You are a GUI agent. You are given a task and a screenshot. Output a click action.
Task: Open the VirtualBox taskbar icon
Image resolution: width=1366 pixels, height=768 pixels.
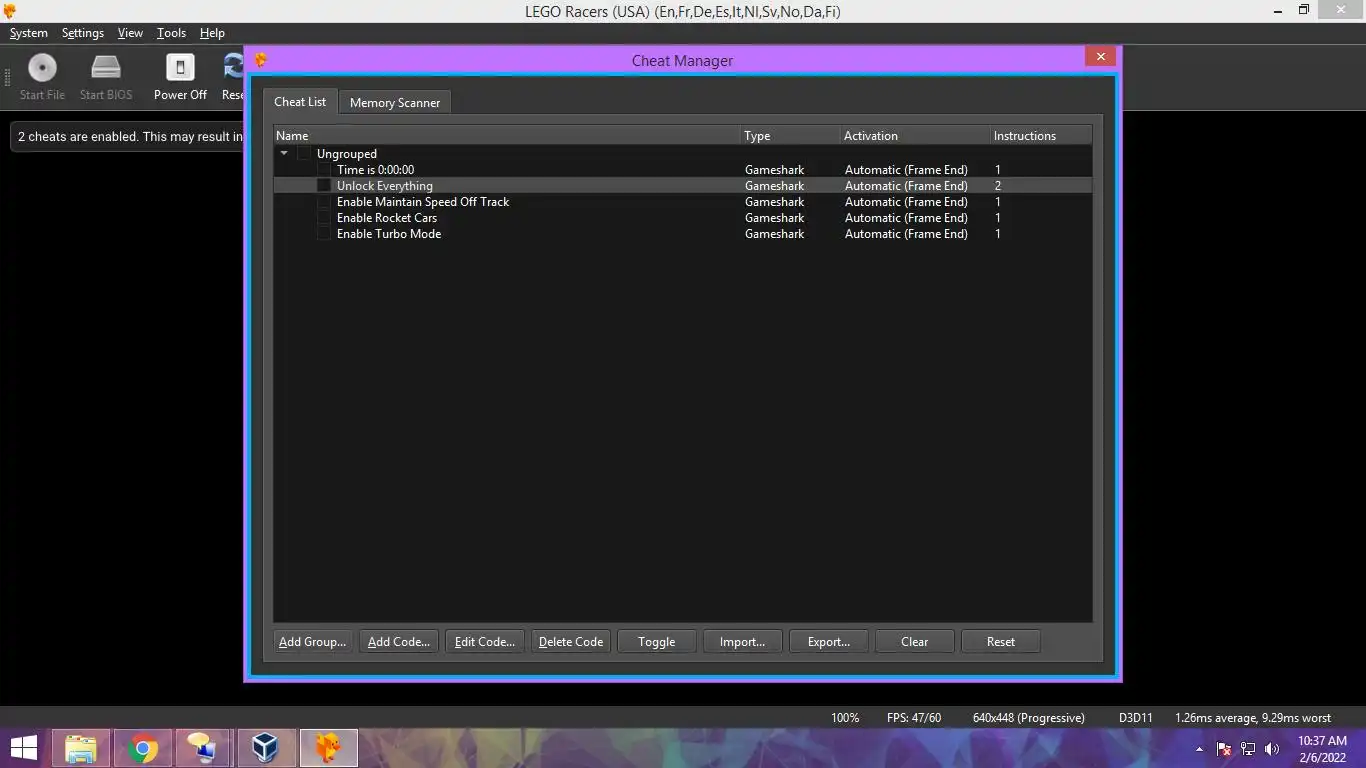coord(265,748)
